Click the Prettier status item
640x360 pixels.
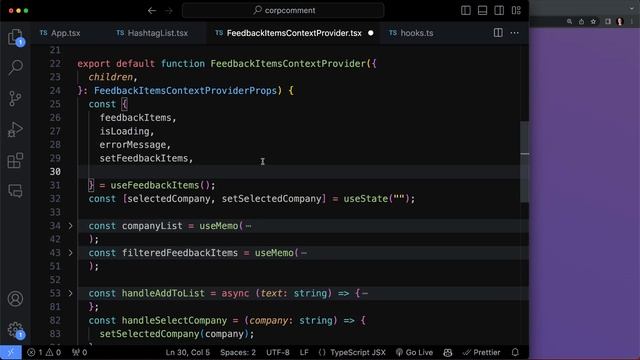point(482,352)
